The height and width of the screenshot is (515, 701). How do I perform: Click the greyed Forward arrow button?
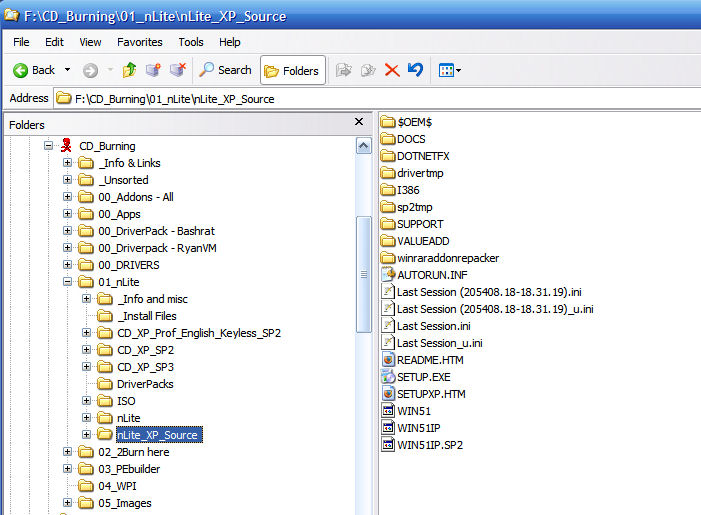pyautogui.click(x=90, y=70)
